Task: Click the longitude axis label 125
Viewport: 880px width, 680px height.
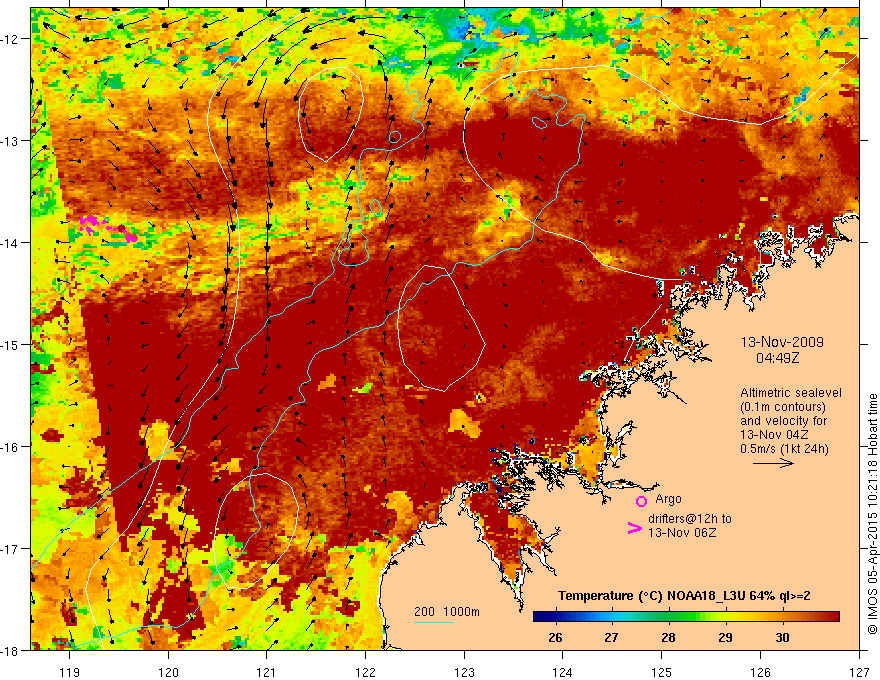Action: (662, 672)
